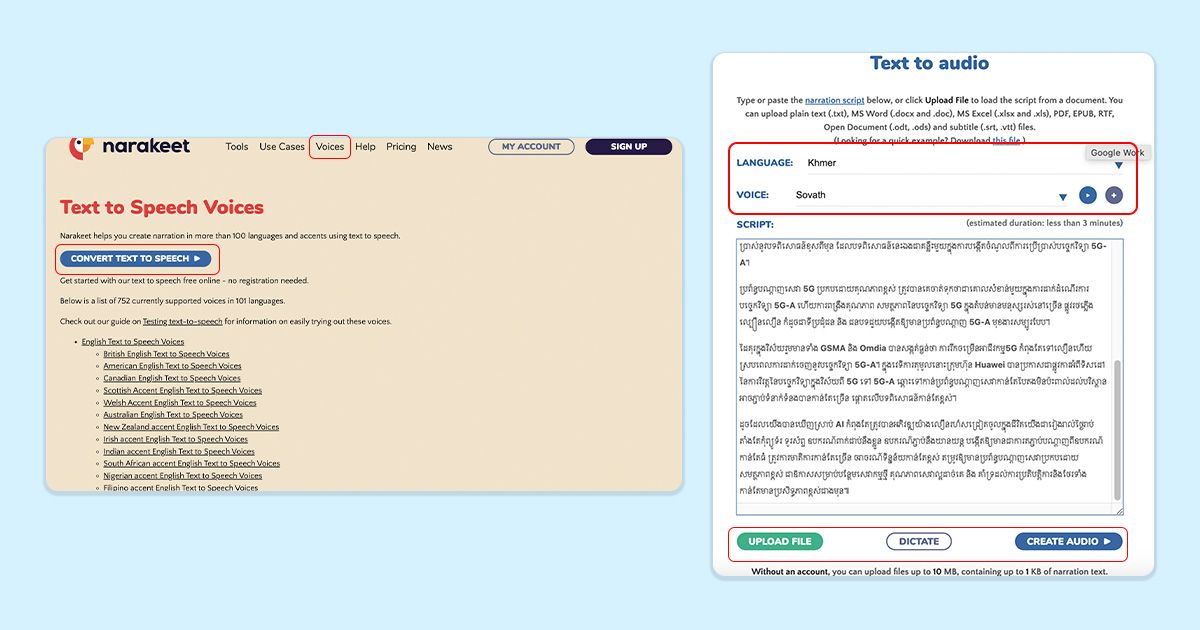
Task: Open the Language dropdown showing Khmer
Action: tap(965, 162)
